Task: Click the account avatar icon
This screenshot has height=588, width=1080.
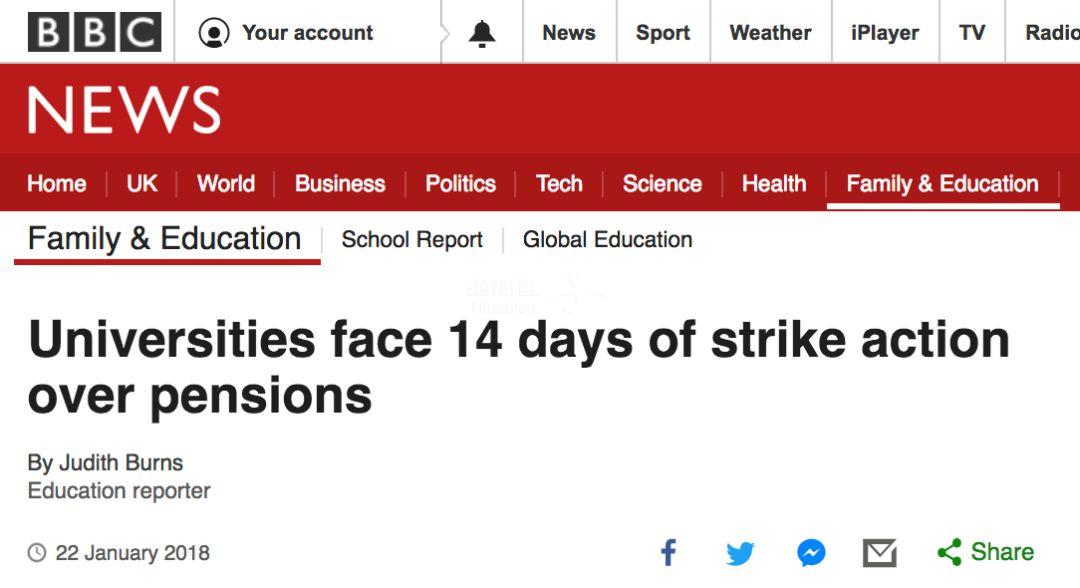Action: [x=214, y=33]
